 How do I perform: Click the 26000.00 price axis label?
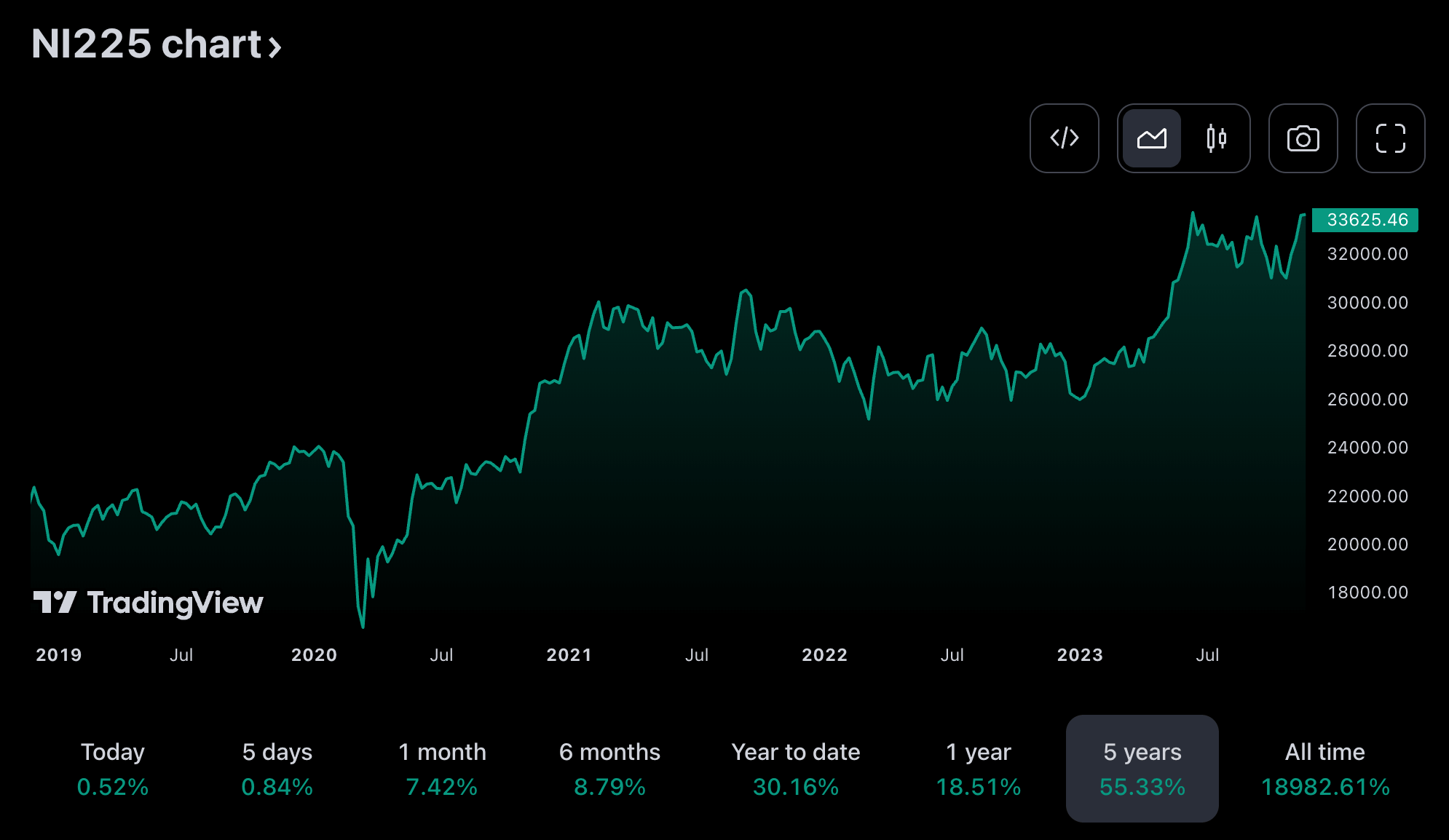1367,400
